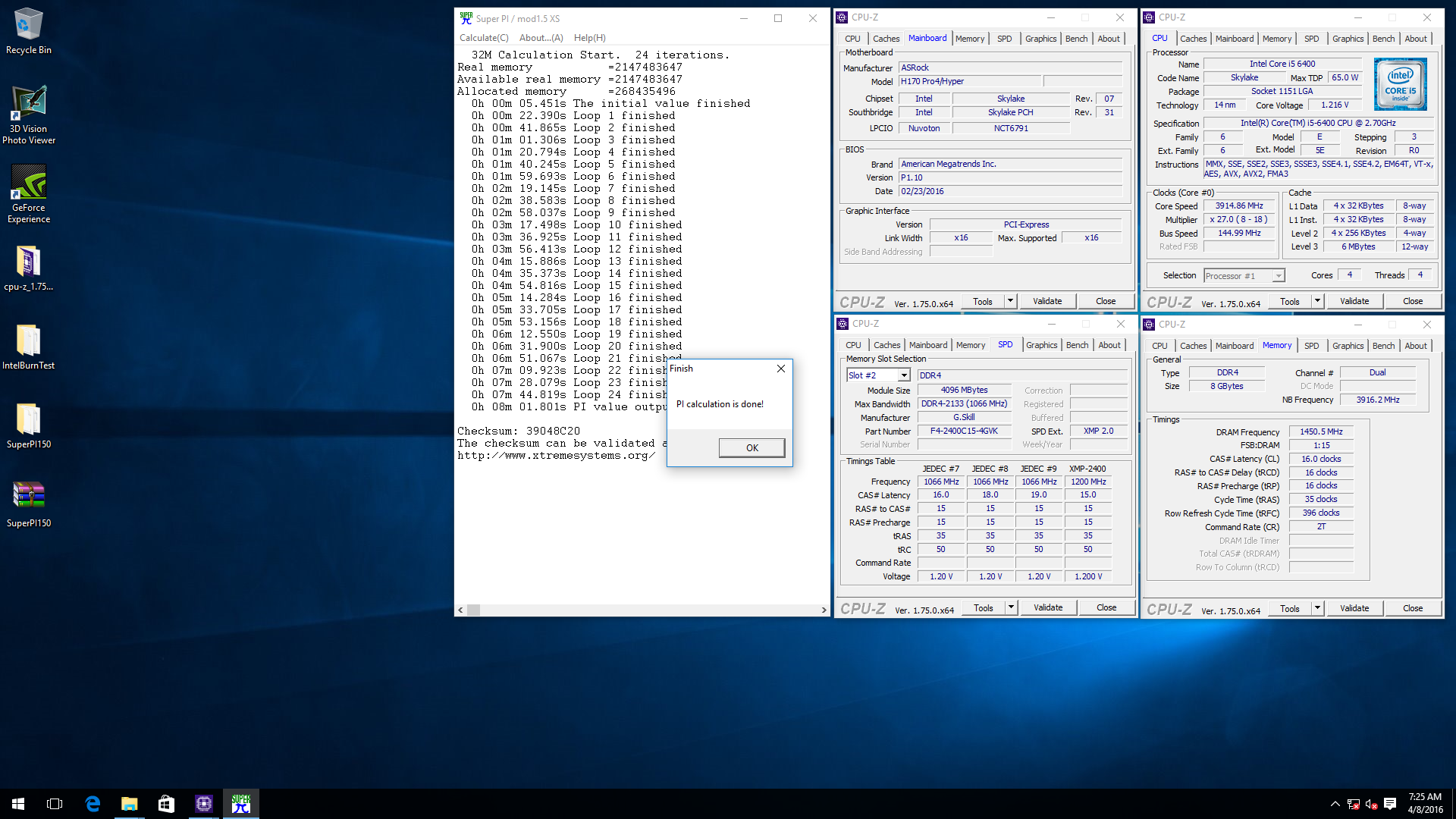Image resolution: width=1456 pixels, height=819 pixels.
Task: Click NB Frequency 3916.2 MHz value
Action: (x=1378, y=400)
